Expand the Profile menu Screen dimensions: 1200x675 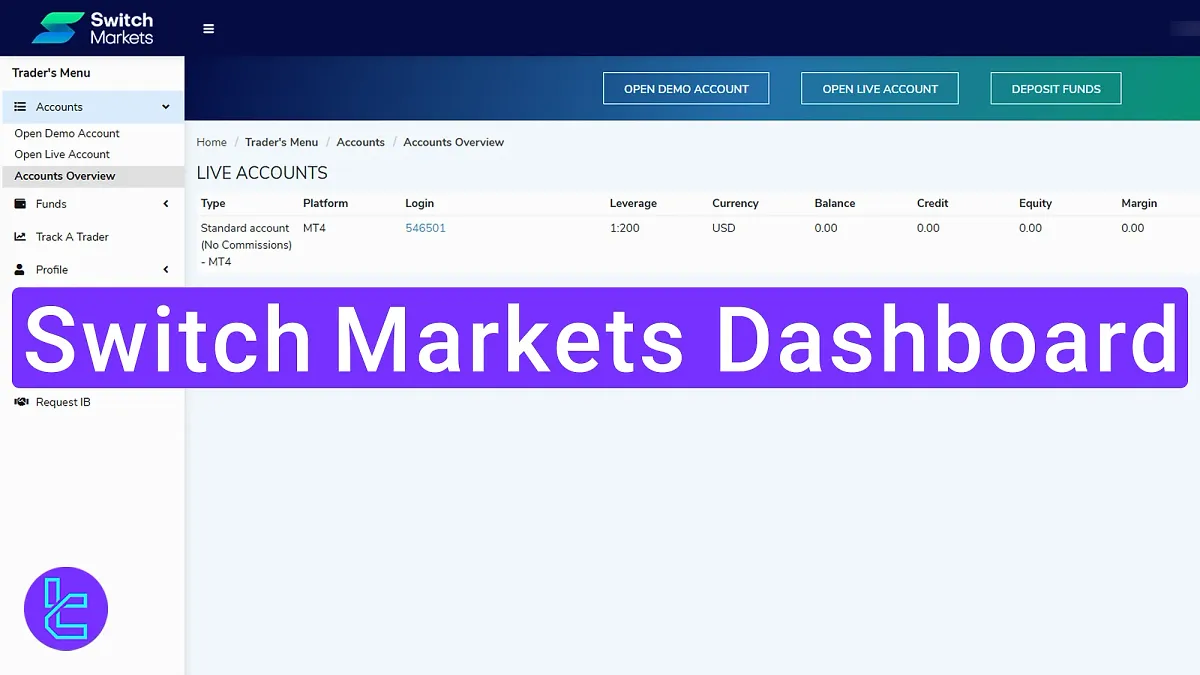click(165, 269)
